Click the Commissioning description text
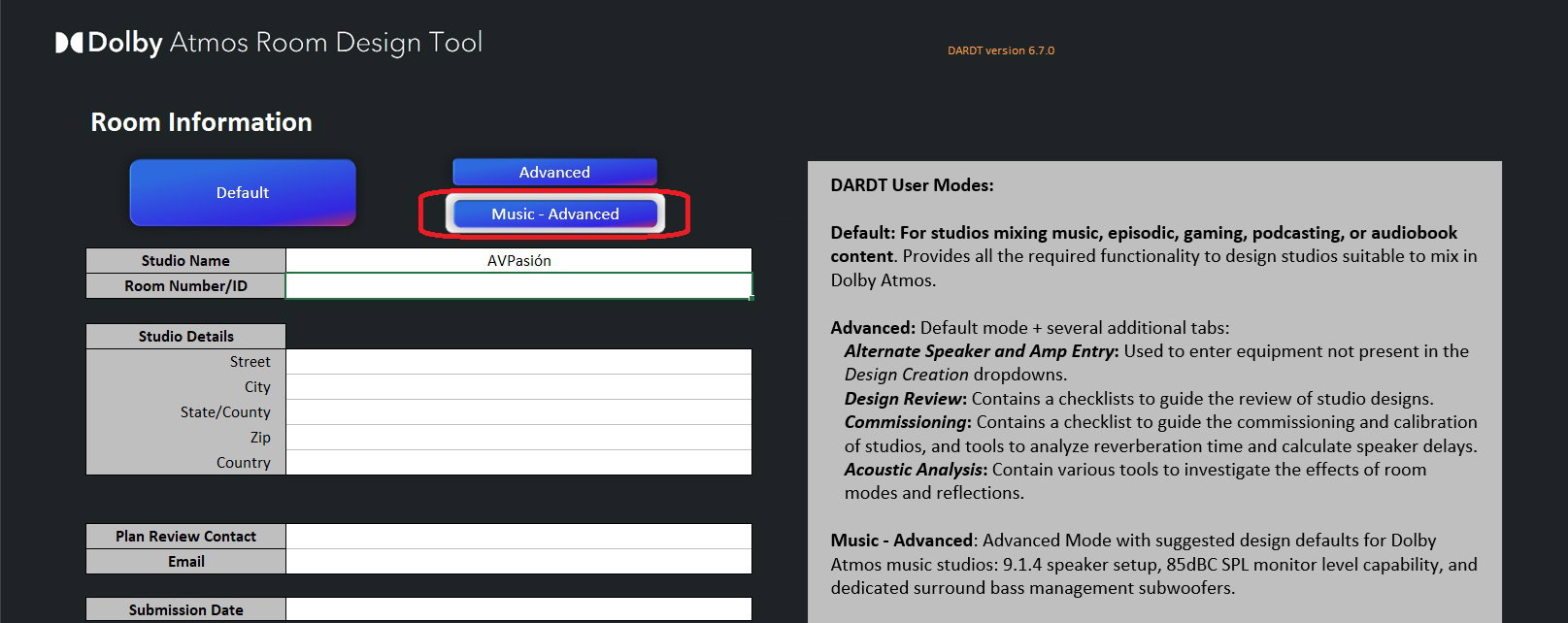 pos(1161,434)
